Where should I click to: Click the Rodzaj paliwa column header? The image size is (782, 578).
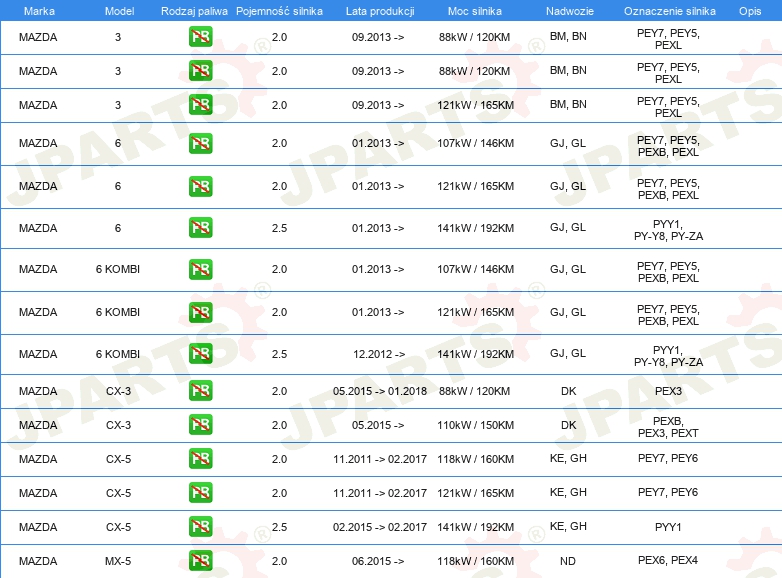click(194, 10)
